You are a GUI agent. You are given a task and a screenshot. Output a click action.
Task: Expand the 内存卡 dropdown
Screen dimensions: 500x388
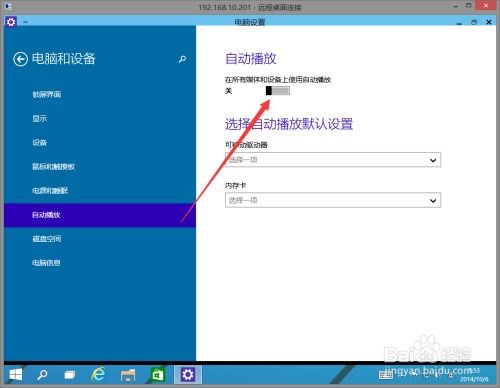coord(333,200)
